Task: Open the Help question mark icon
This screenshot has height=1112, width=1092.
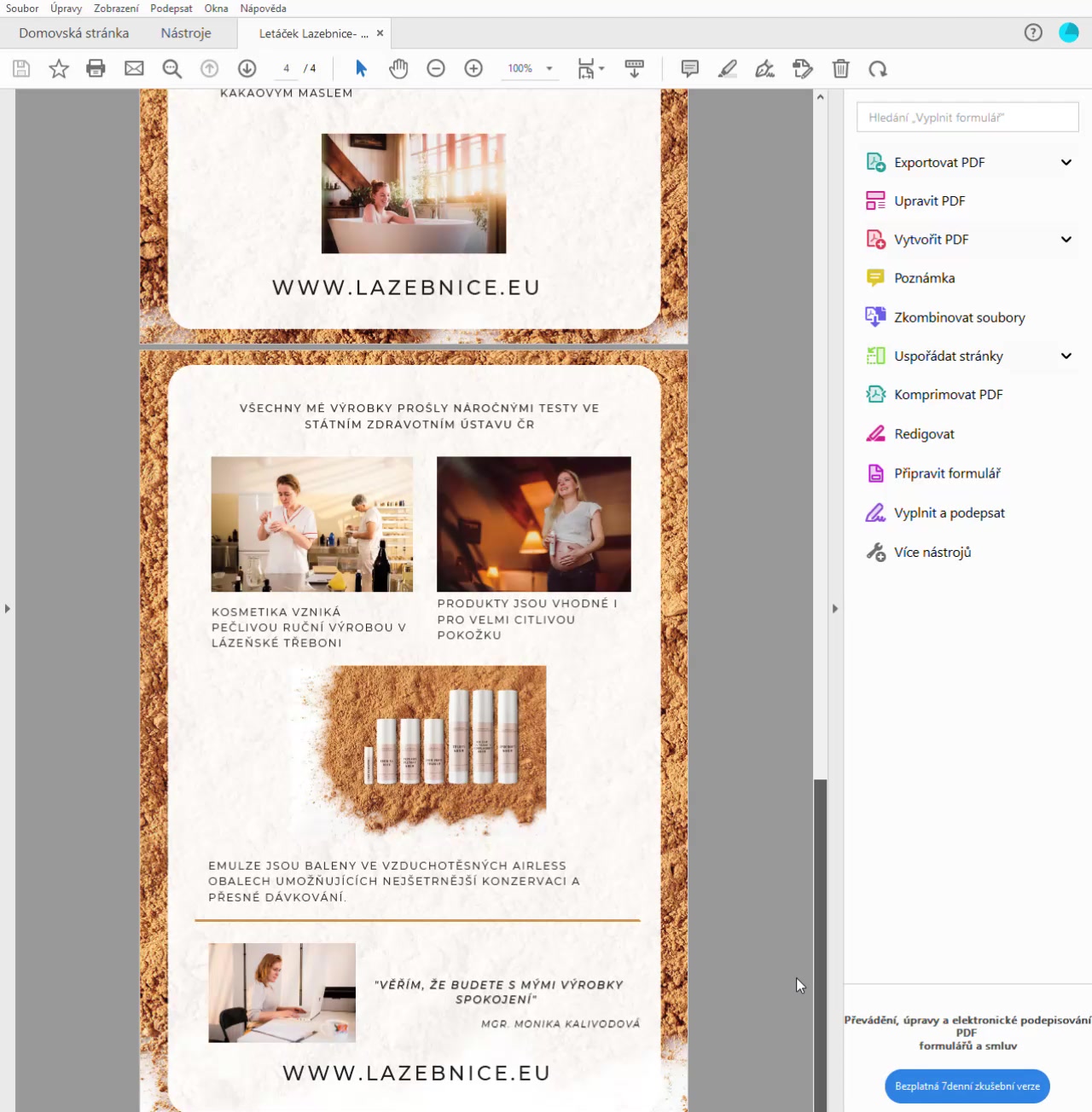Action: pos(1033,32)
